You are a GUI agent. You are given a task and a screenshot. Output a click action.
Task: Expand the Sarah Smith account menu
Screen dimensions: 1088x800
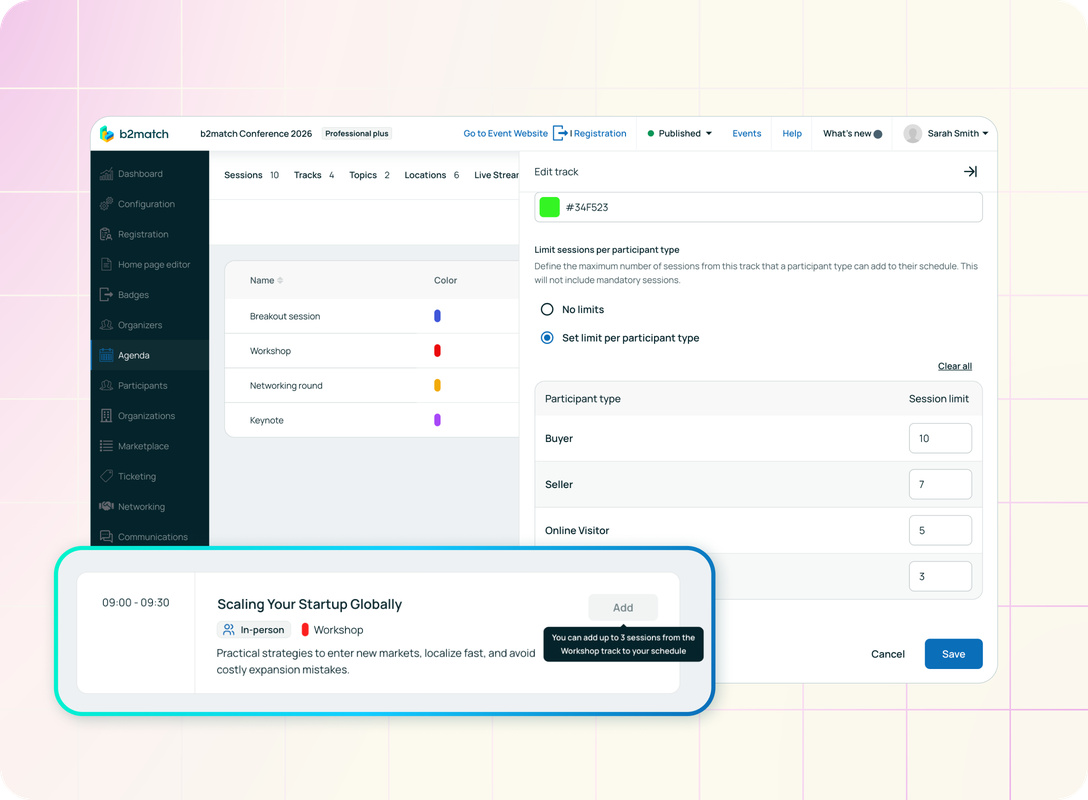pyautogui.click(x=946, y=134)
